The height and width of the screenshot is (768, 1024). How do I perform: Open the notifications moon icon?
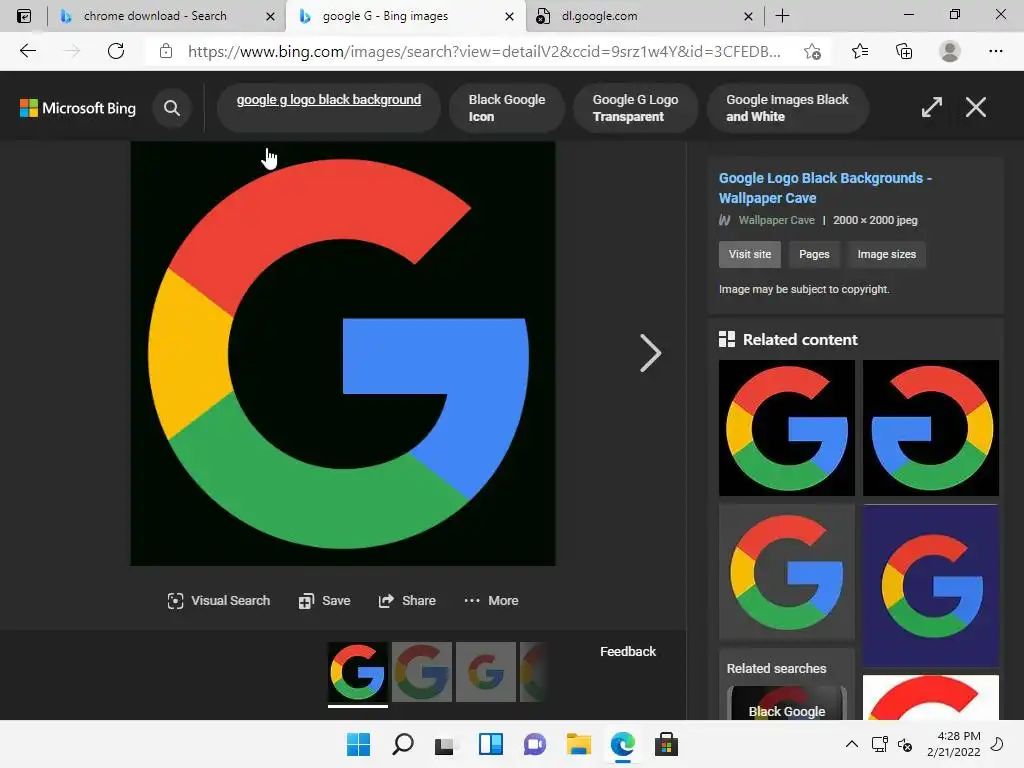pyautogui.click(x=997, y=744)
